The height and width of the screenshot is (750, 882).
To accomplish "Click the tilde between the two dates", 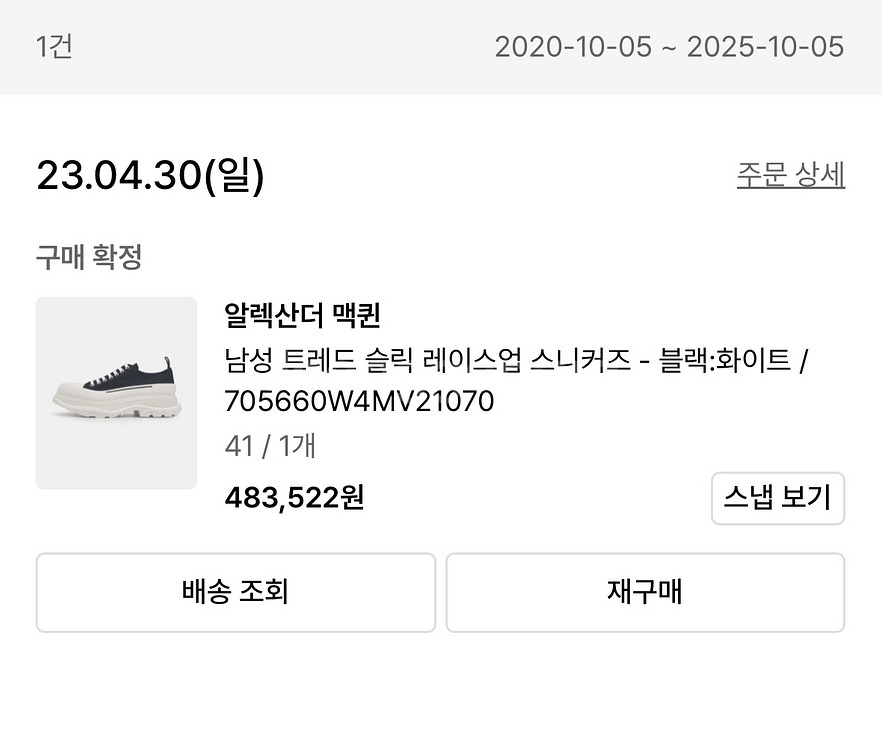I will [x=670, y=47].
